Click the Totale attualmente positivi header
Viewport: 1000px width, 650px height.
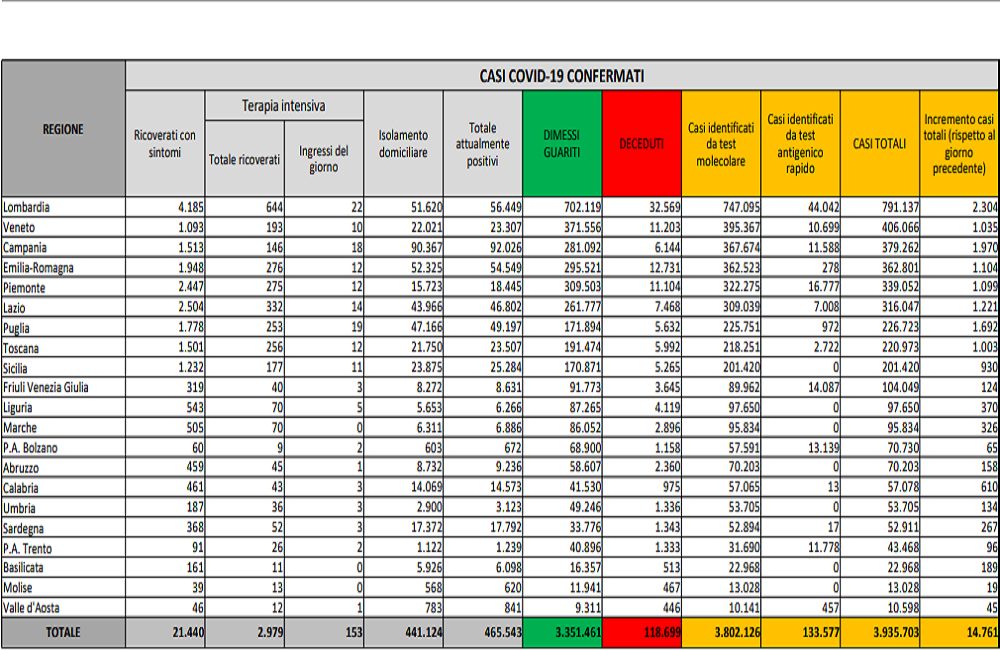tap(483, 144)
